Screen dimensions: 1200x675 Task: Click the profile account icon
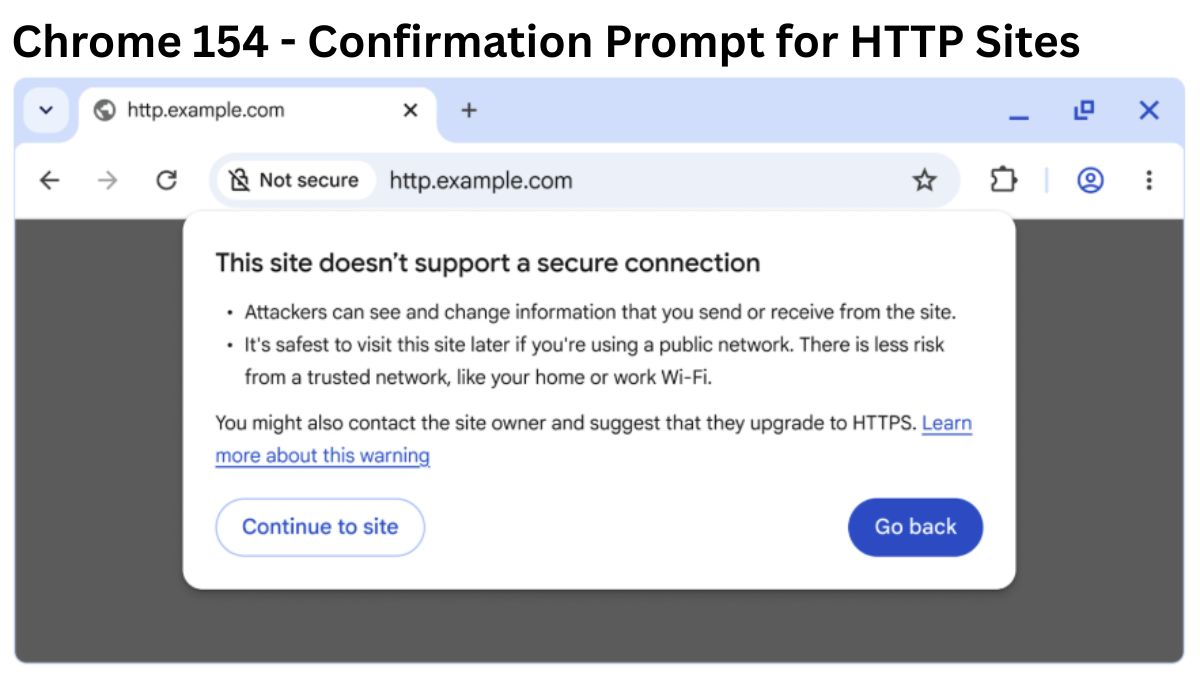coord(1090,181)
